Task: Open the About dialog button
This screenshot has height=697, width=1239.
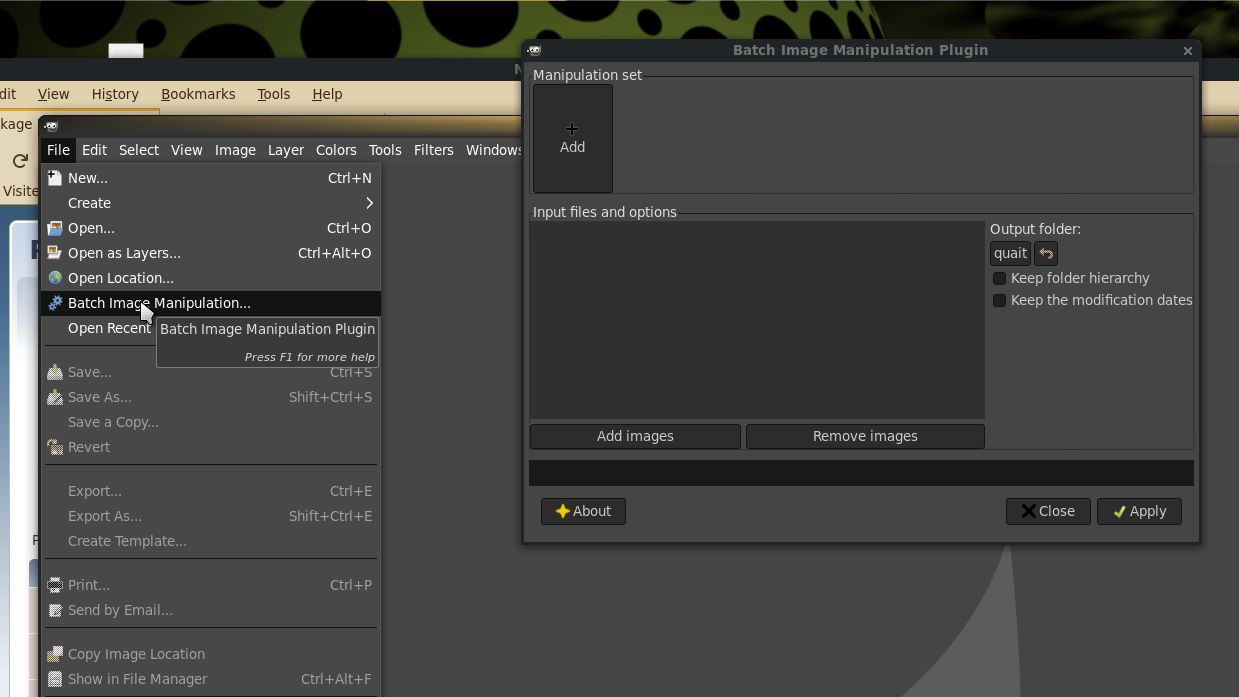Action: 583,511
